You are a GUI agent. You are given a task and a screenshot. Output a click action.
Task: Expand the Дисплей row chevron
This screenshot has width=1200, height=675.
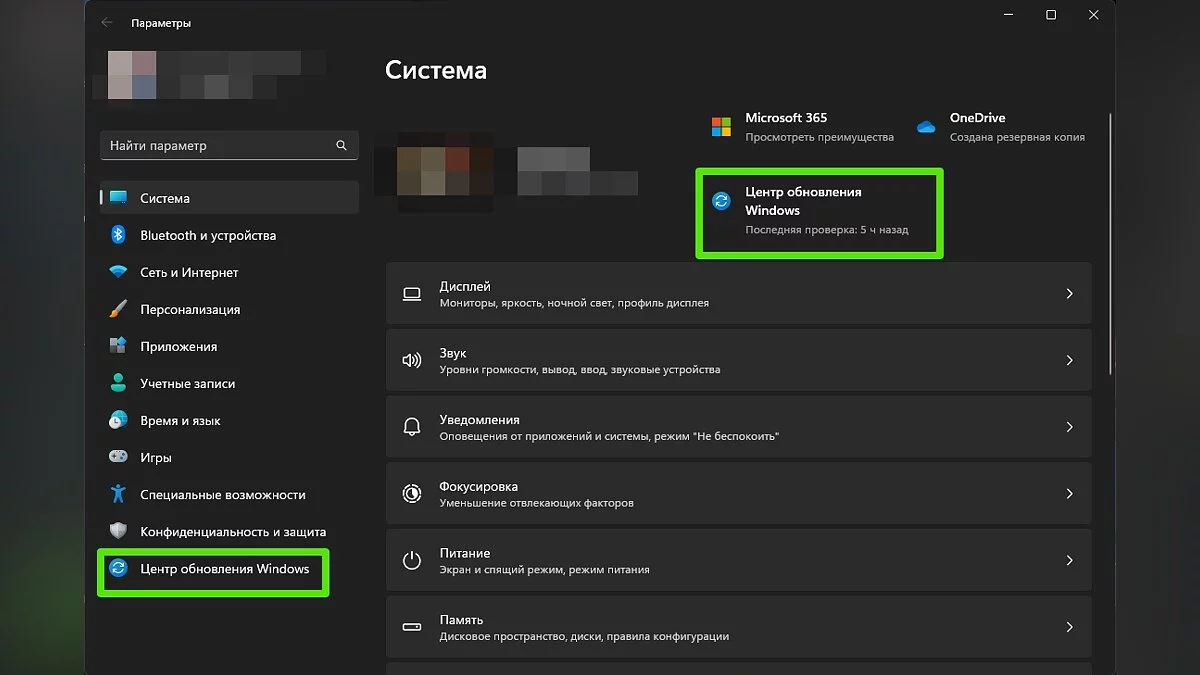(1069, 294)
